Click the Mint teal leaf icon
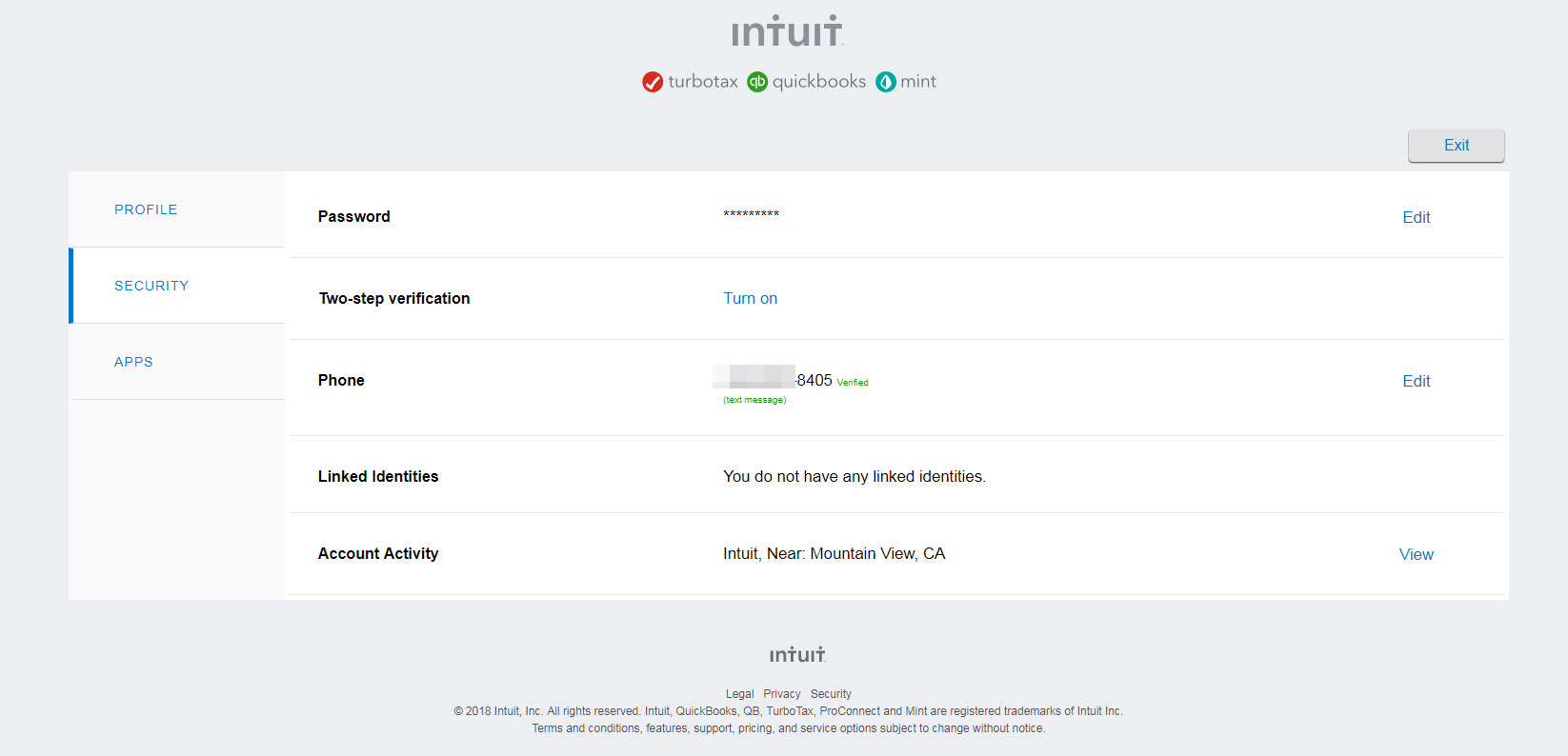This screenshot has width=1568, height=756. click(x=886, y=82)
